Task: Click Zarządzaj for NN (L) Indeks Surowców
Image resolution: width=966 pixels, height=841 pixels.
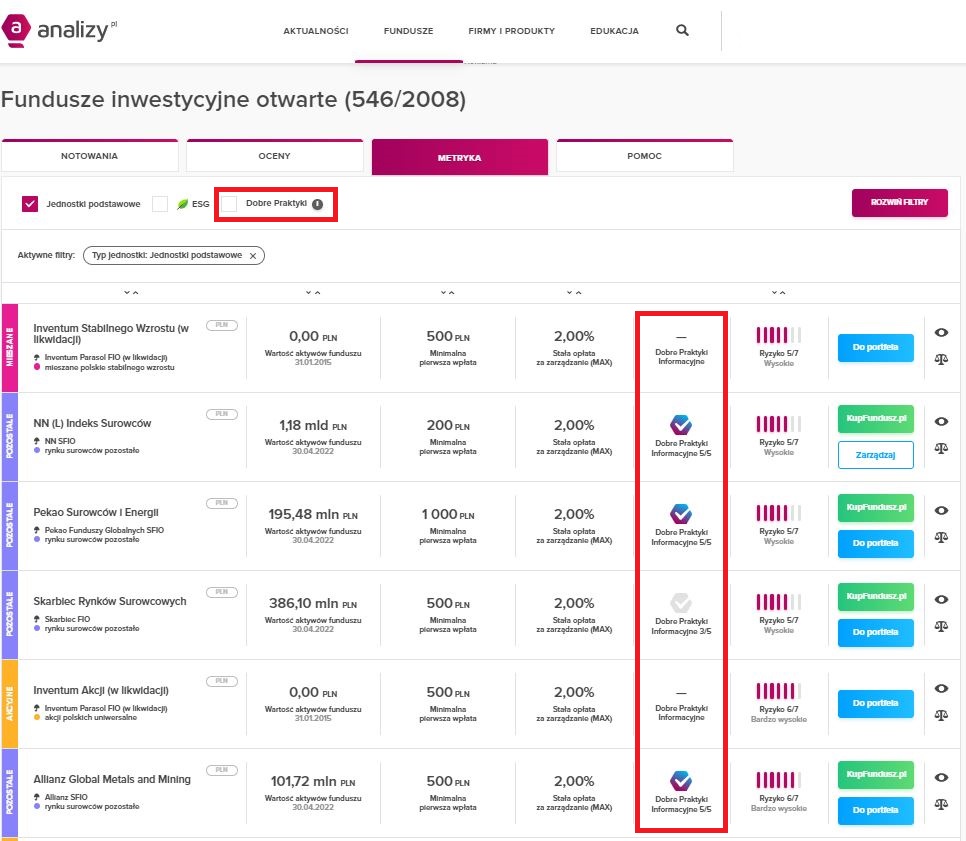Action: (875, 455)
